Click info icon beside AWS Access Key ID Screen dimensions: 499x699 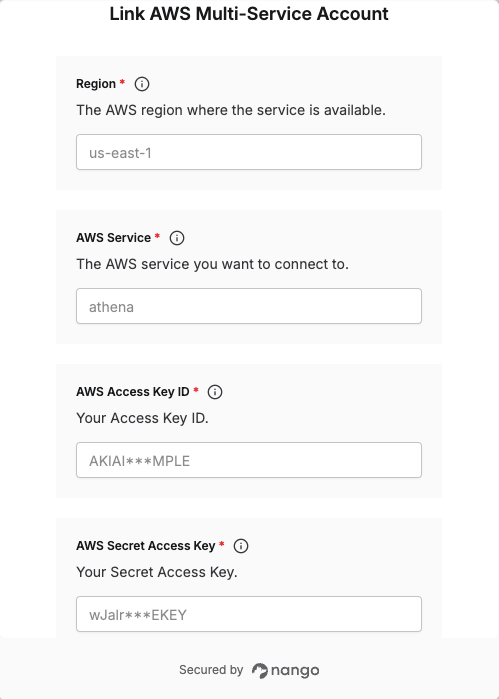pyautogui.click(x=215, y=392)
